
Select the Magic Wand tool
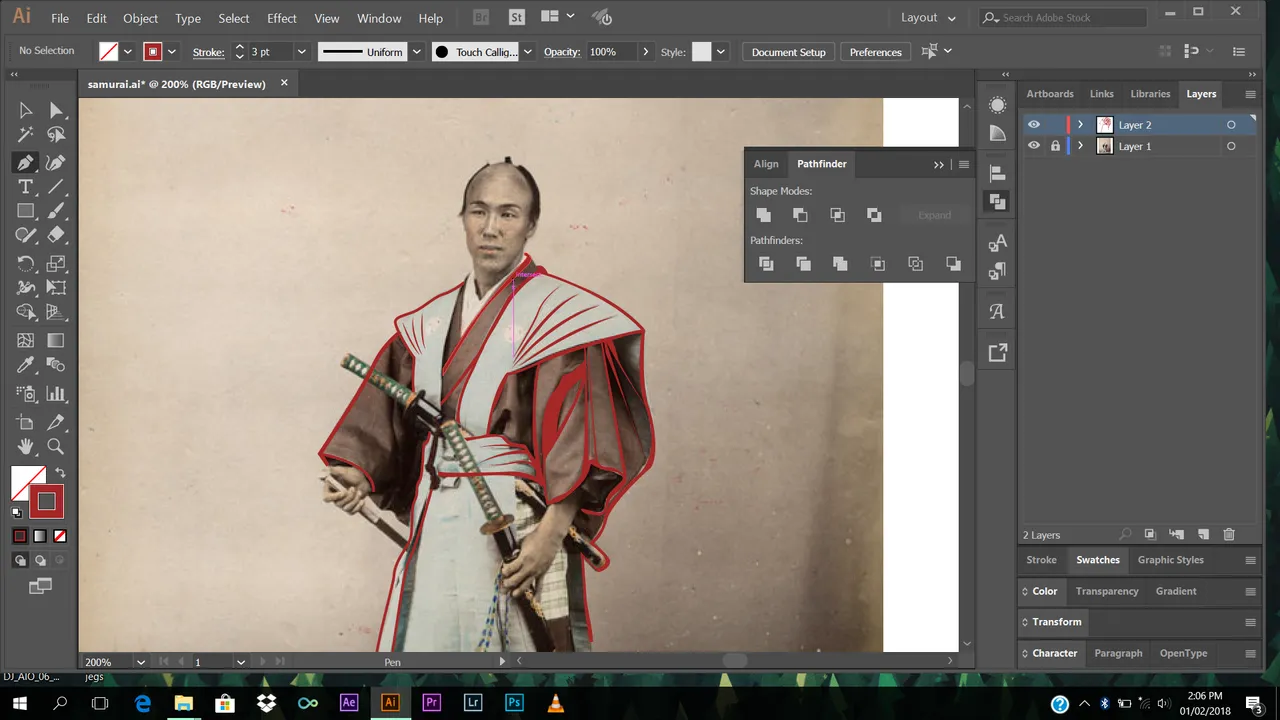[x=26, y=135]
